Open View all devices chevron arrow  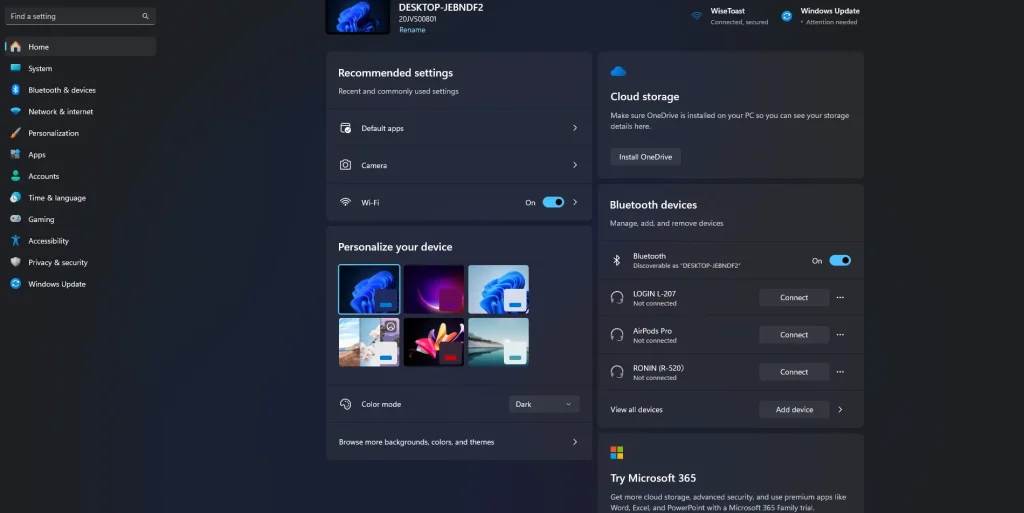840,409
